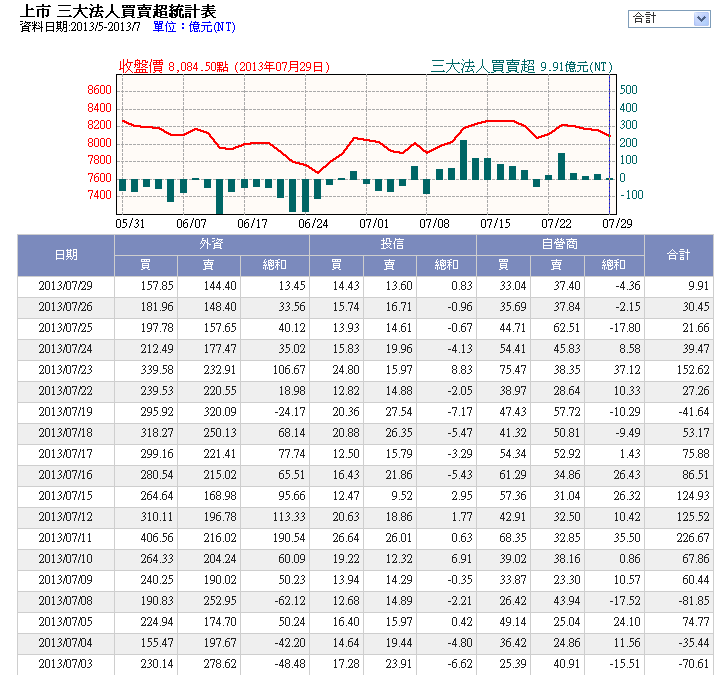Click total value 226.67 for 07/11
The width and height of the screenshot is (717, 676).
(693, 538)
